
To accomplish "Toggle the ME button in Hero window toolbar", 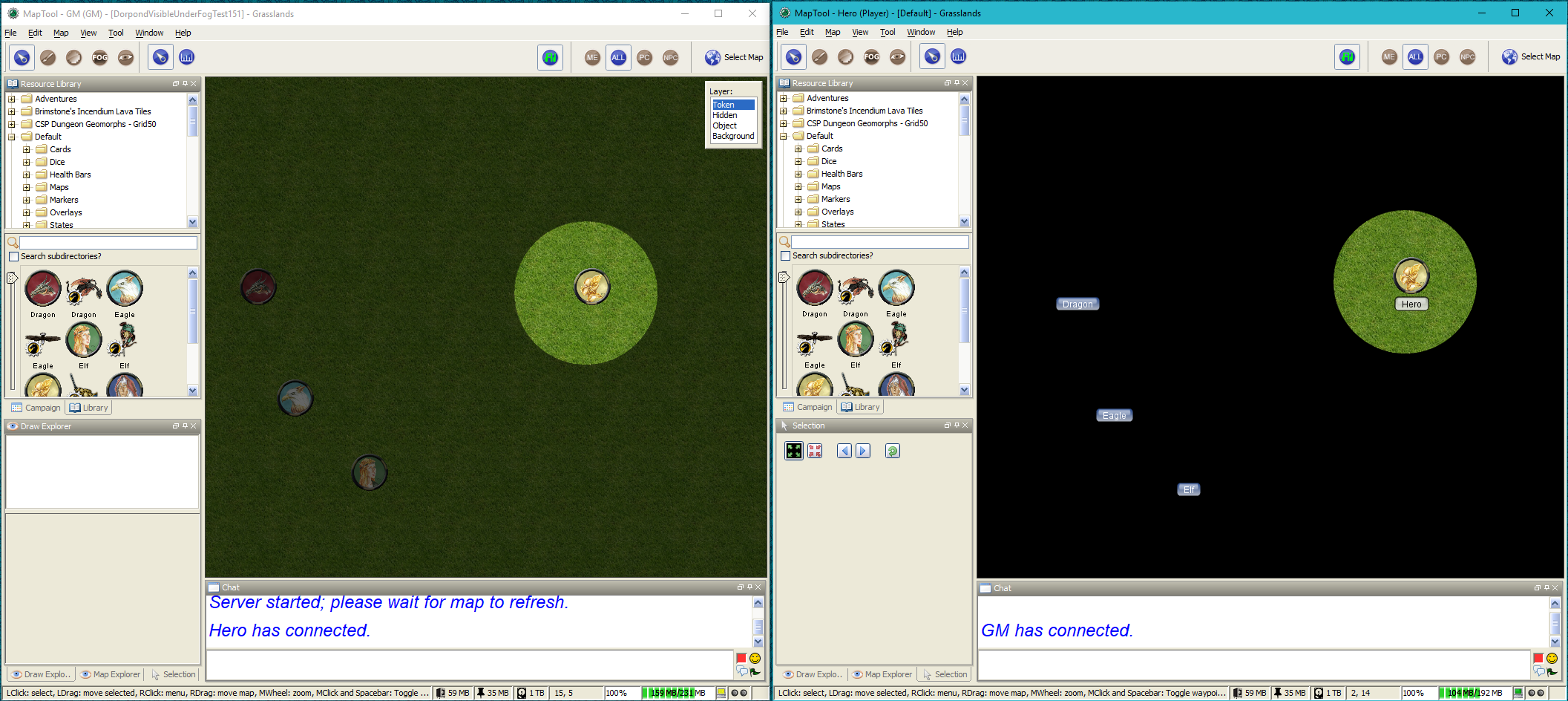I will click(1389, 56).
